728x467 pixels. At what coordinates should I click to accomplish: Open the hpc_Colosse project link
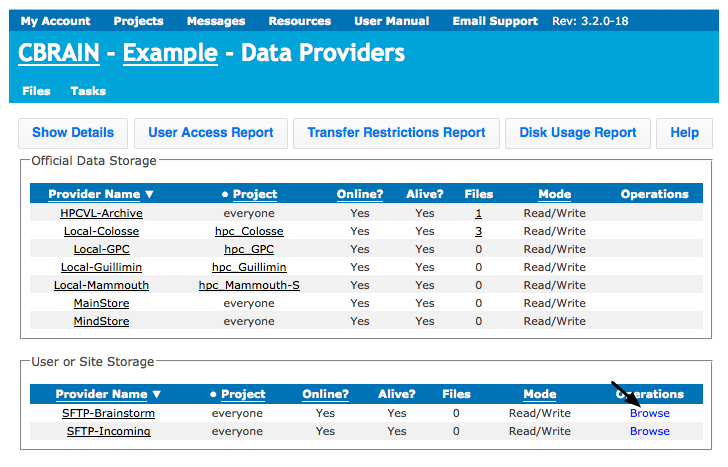(x=249, y=231)
